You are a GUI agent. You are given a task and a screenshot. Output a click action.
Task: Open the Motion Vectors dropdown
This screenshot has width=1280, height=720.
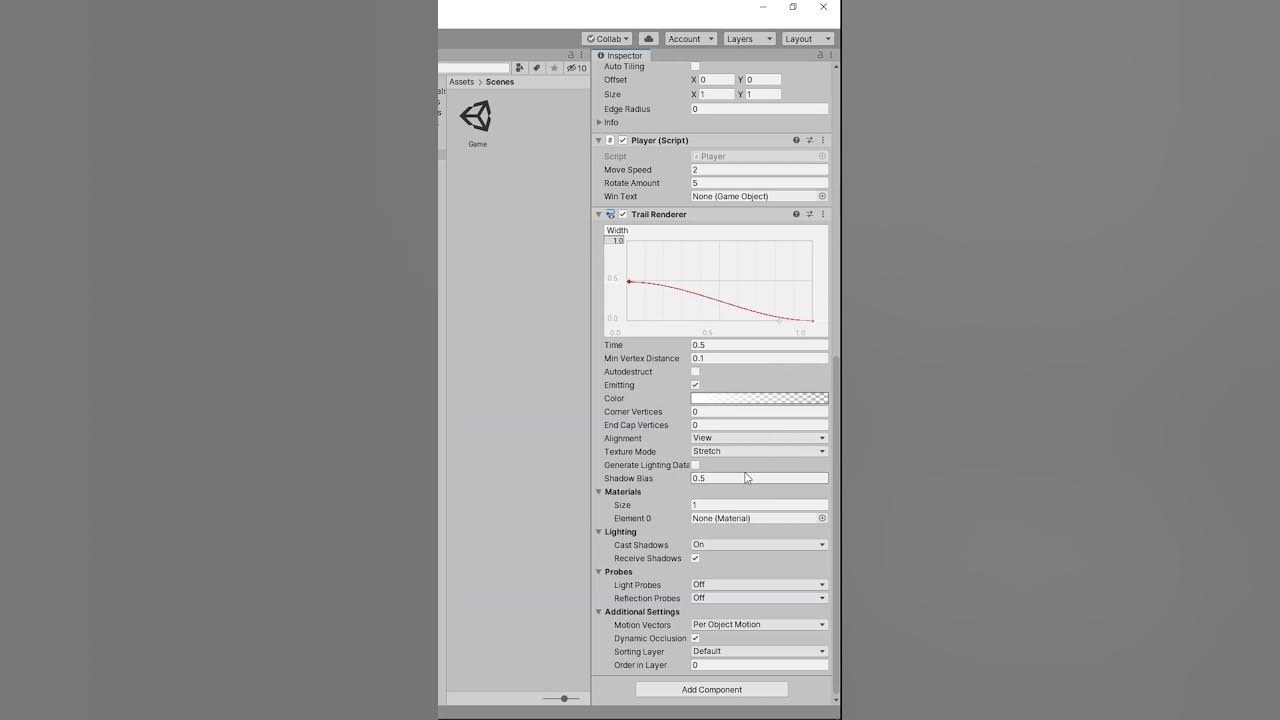point(759,625)
